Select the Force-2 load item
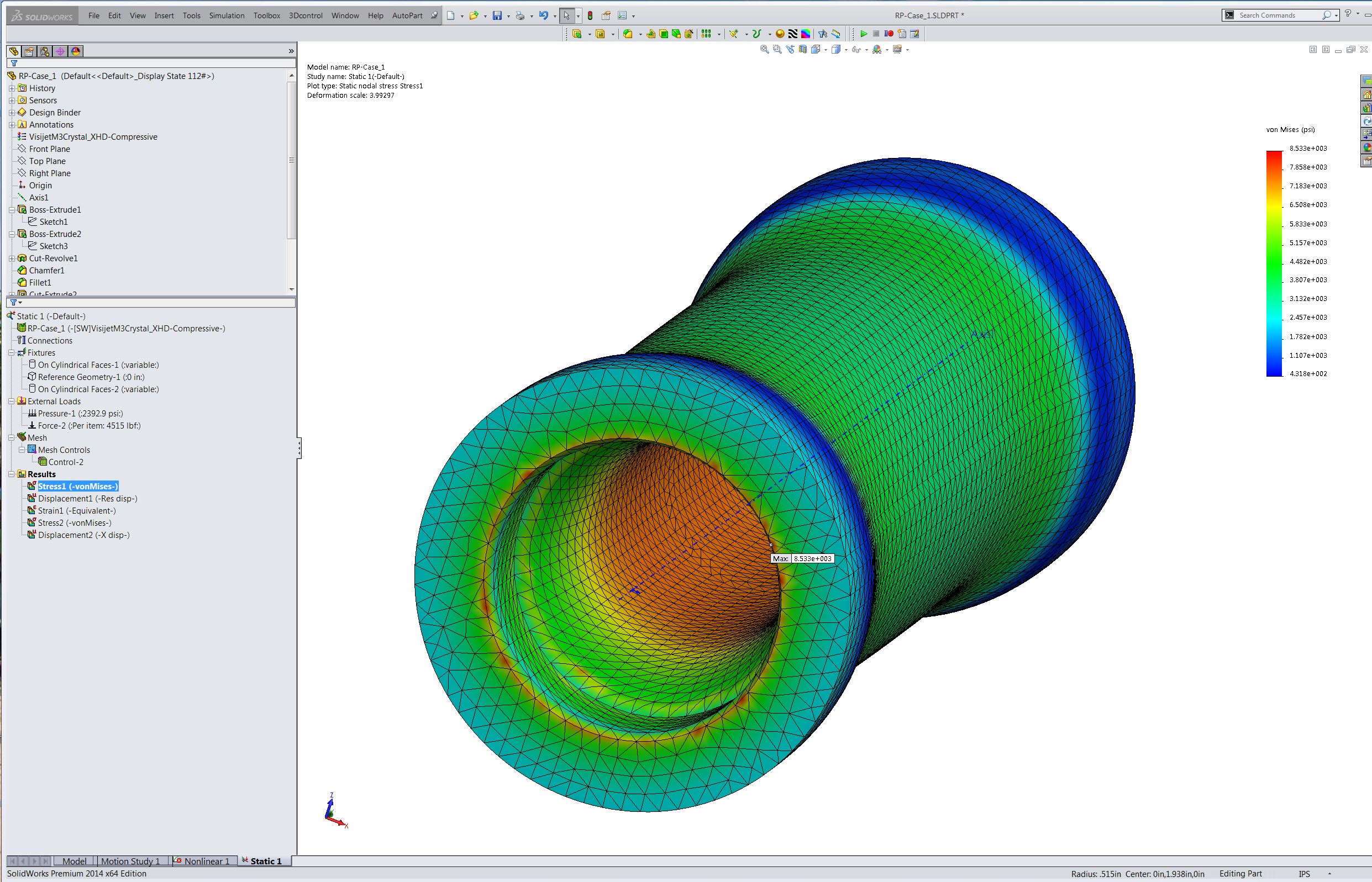The width and height of the screenshot is (1372, 882). click(x=90, y=426)
